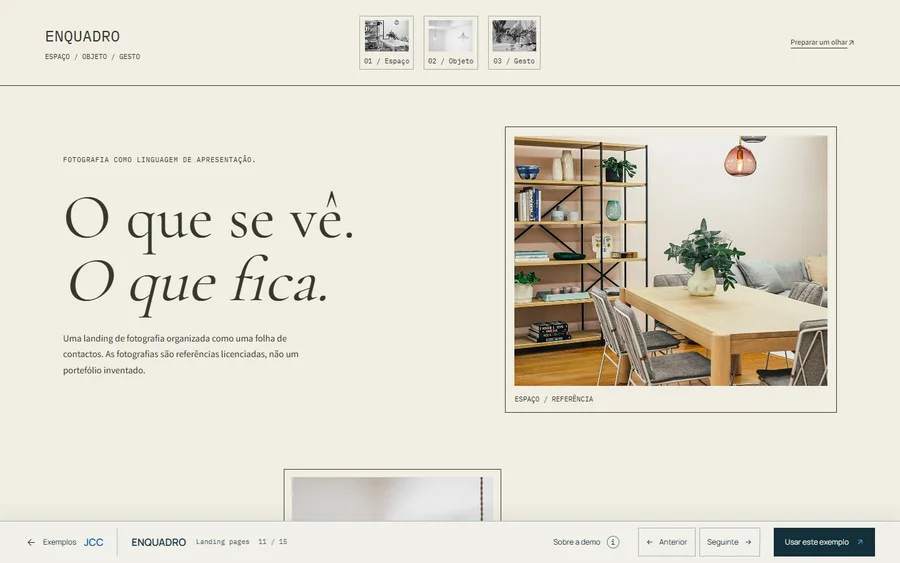This screenshot has height=563, width=900.
Task: Click the 'Uma landing de fotografia' paragraph
Action: coord(181,354)
